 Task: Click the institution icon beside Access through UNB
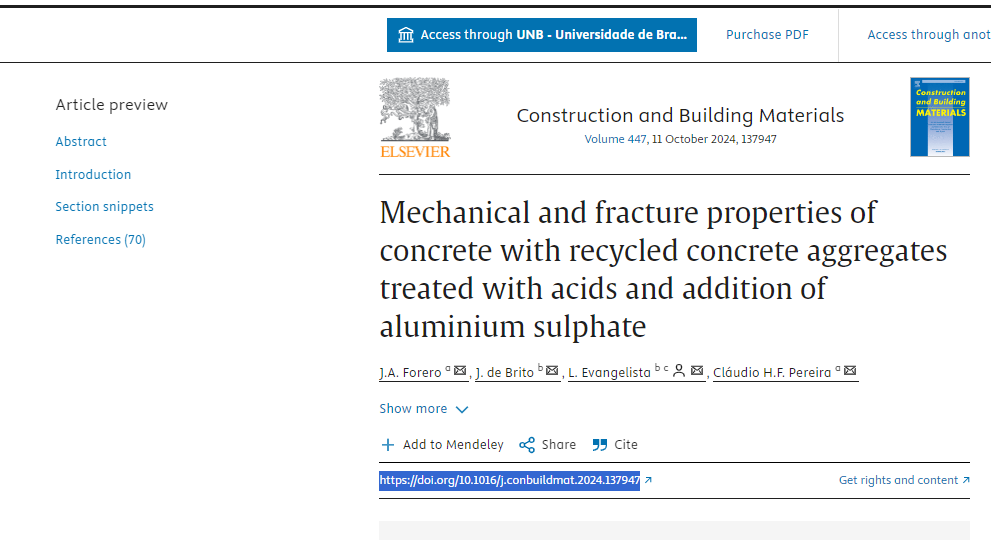[406, 35]
